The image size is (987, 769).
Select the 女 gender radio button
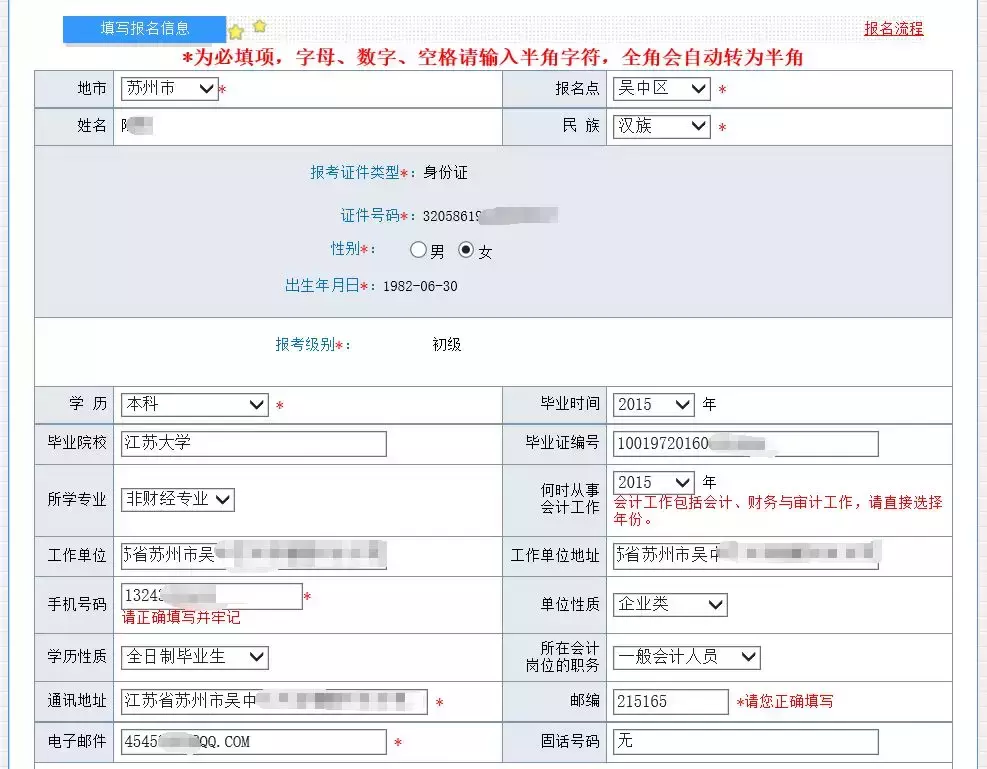[x=465, y=252]
